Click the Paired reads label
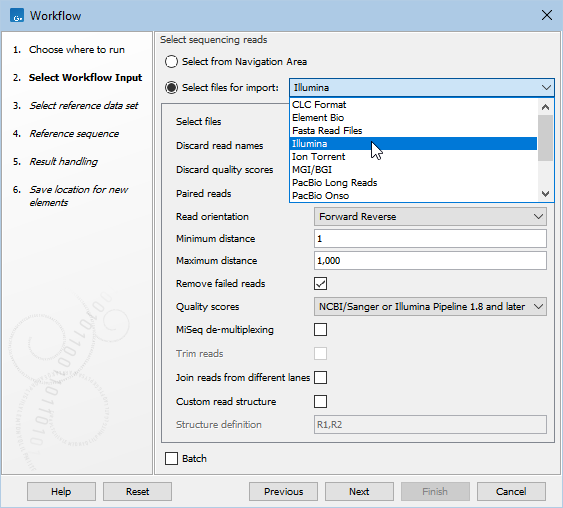 tap(204, 194)
